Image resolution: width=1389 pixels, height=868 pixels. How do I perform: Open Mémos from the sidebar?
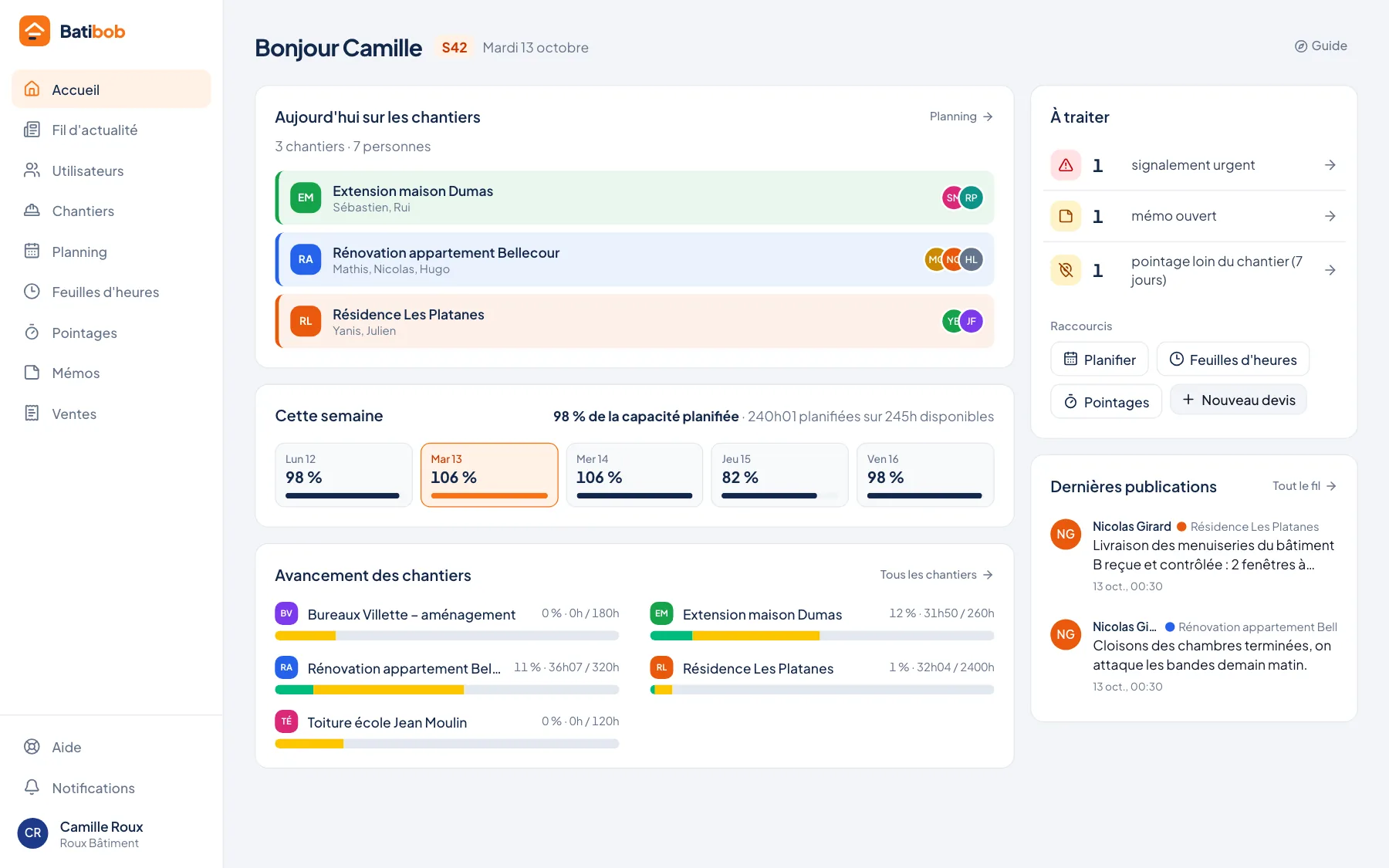tap(111, 373)
